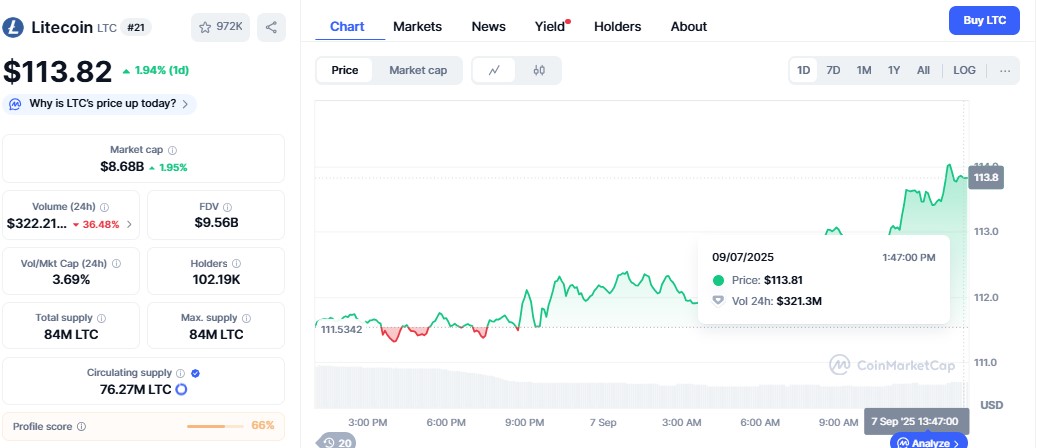Click the share icon button
The height and width of the screenshot is (448, 1037).
(271, 27)
